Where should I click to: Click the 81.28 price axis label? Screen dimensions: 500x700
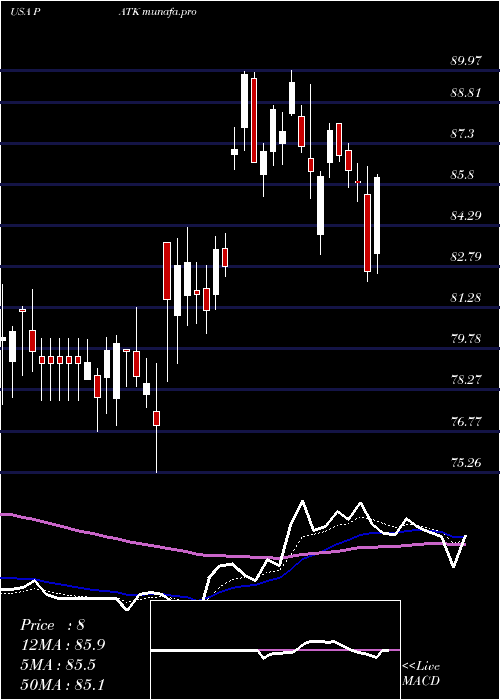[466, 298]
